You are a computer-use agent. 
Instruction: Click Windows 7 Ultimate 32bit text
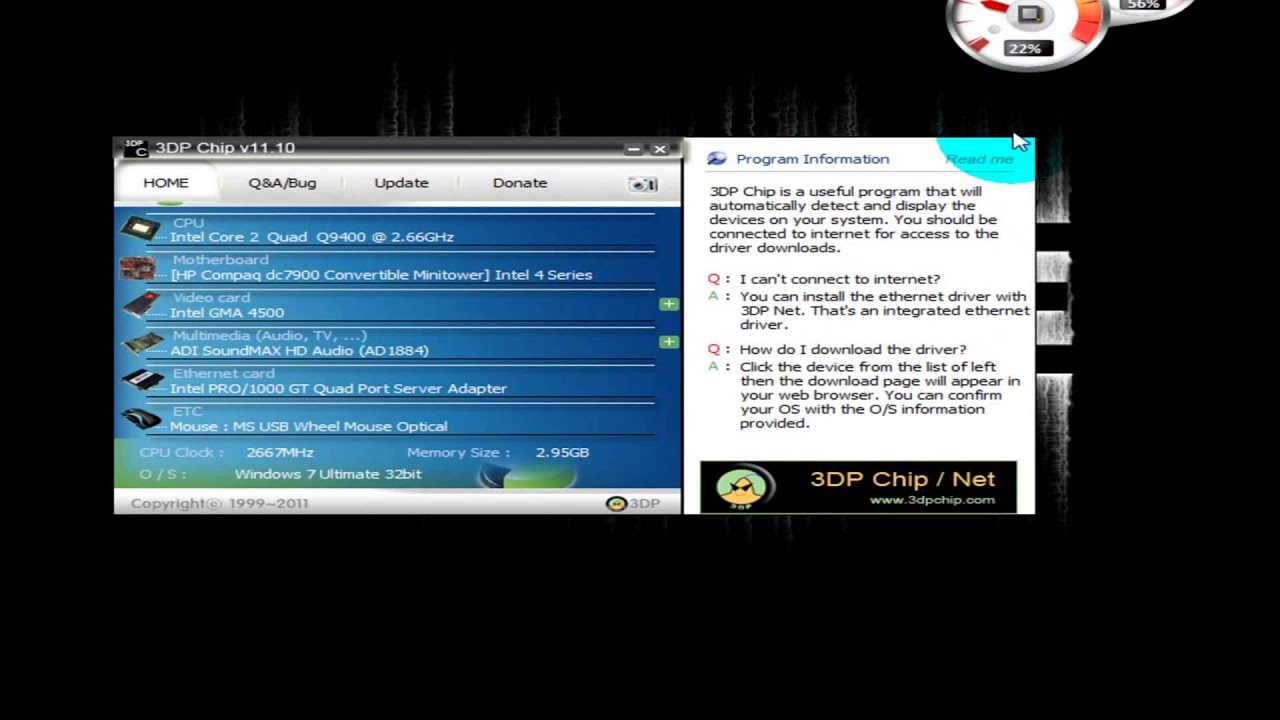point(328,474)
